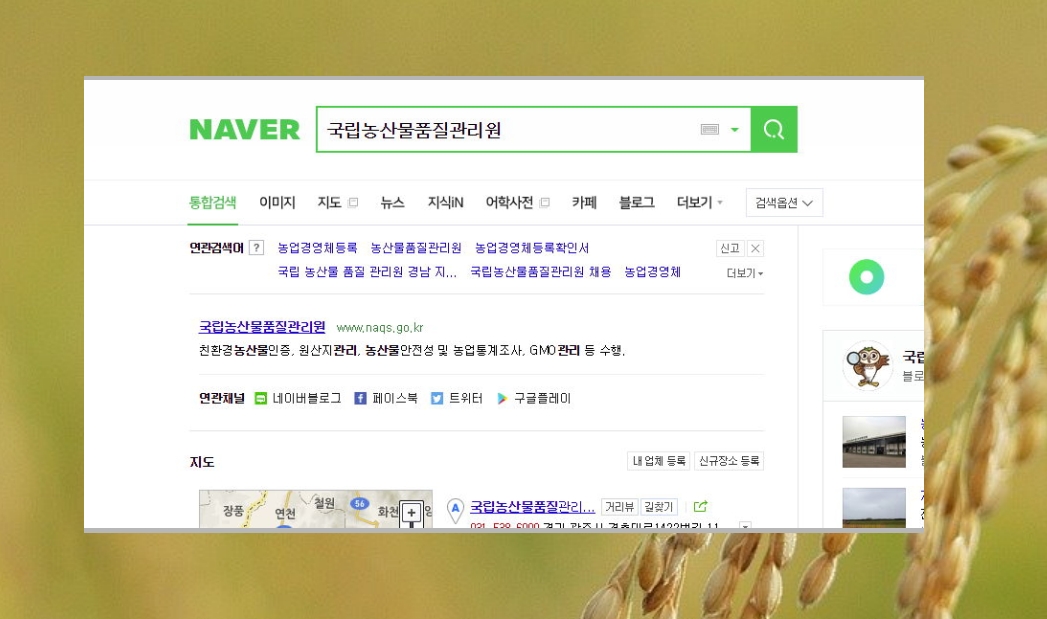Click the green search magnifier button
Image resolution: width=1047 pixels, height=619 pixels.
click(x=774, y=130)
